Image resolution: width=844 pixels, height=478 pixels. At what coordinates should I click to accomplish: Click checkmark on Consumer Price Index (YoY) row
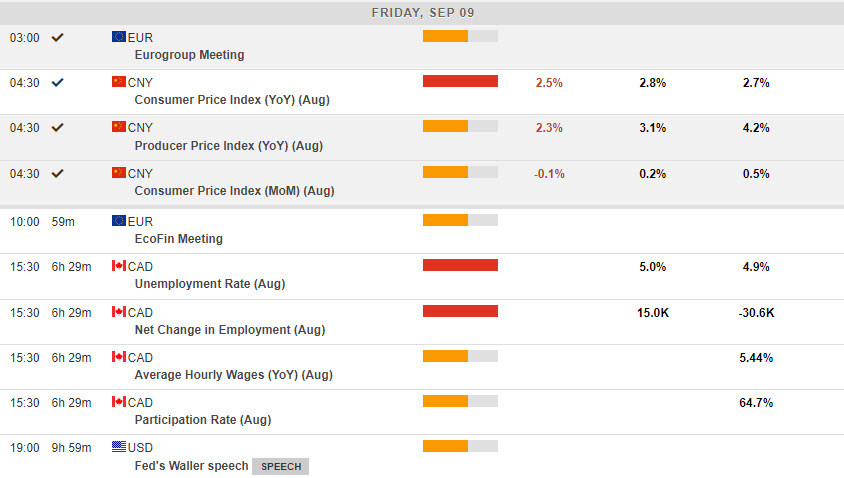click(58, 82)
